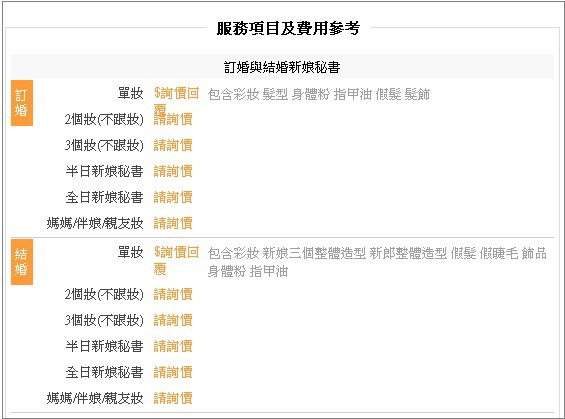Image resolution: width=565 pixels, height=419 pixels.
Task: Click the 服務項目及費用參考 heading
Action: tap(288, 28)
